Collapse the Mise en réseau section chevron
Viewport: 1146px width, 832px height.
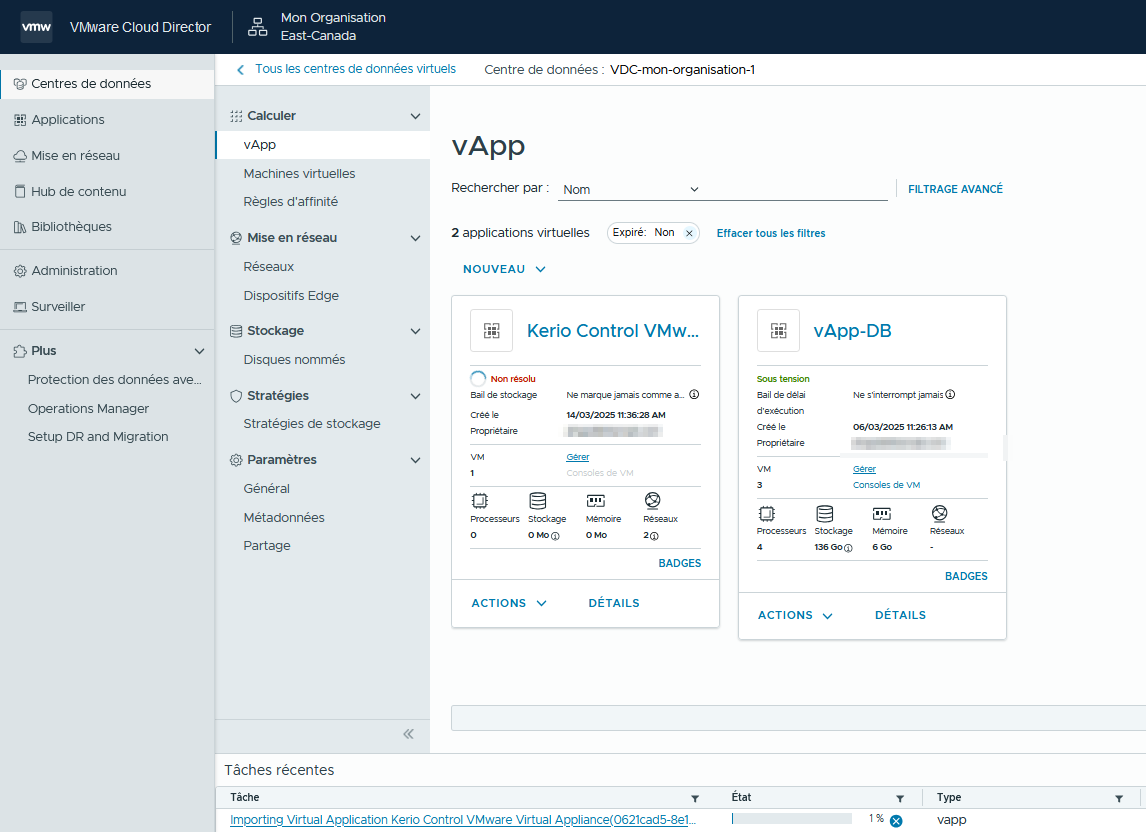pos(415,238)
